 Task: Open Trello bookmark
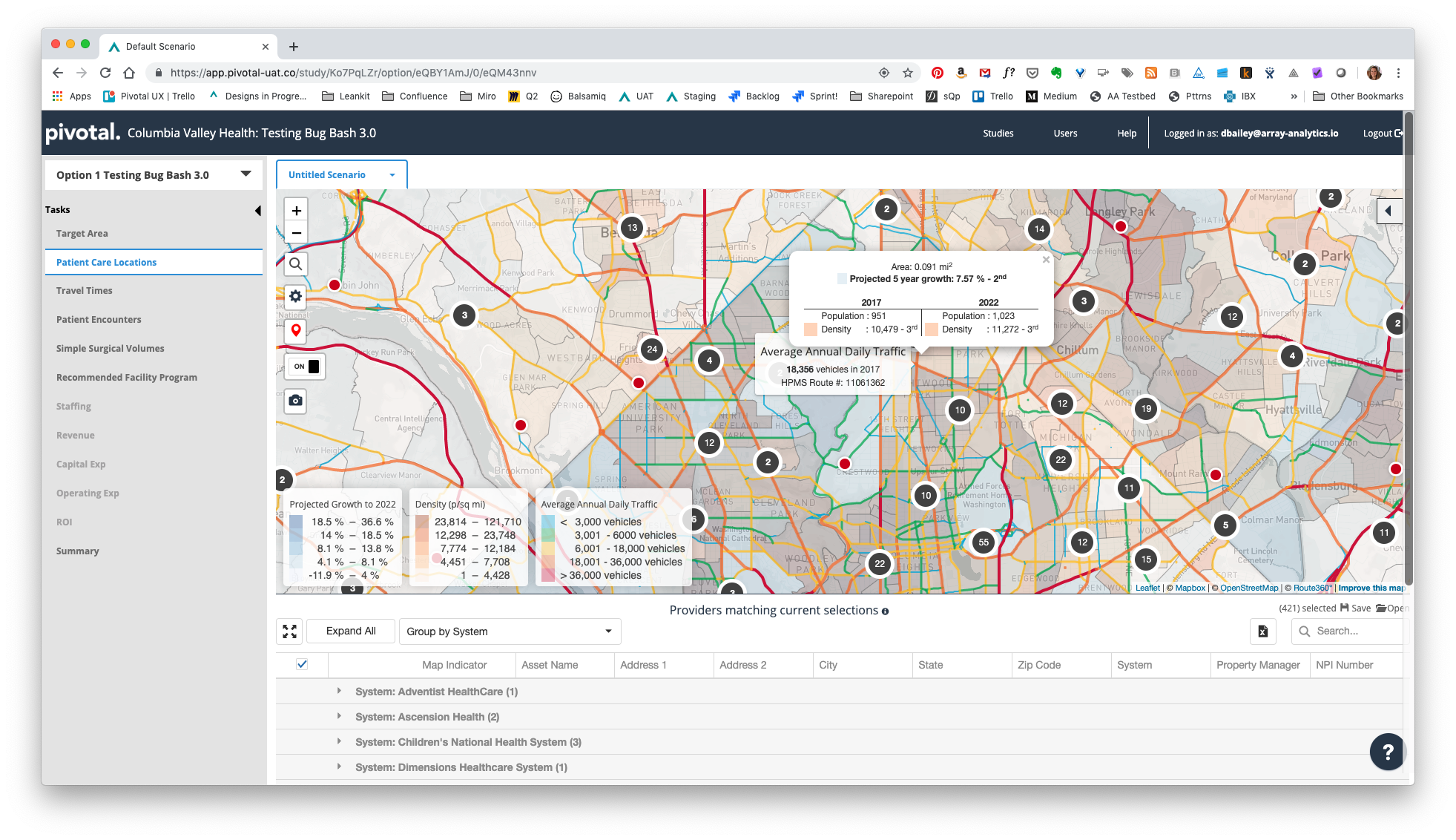click(992, 96)
